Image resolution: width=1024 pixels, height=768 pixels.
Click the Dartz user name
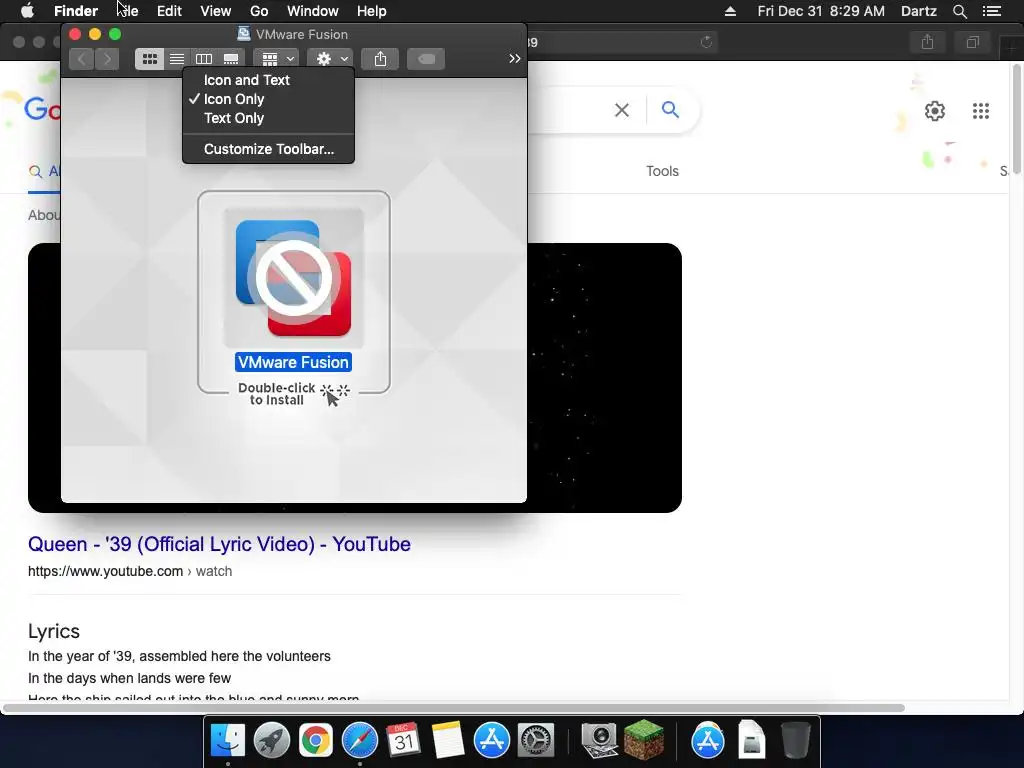point(919,10)
